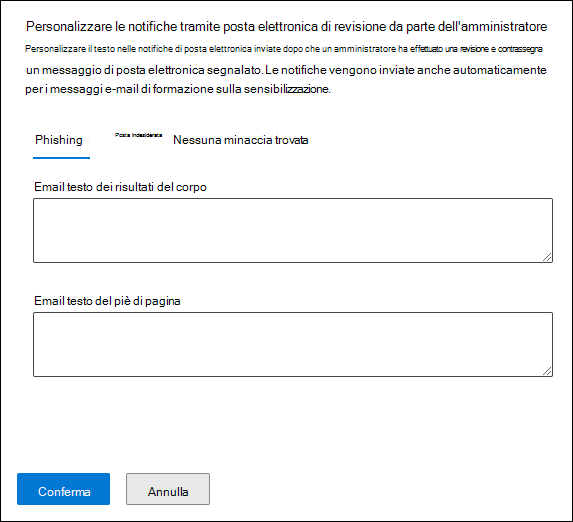Click the Personalizzare le notifiche dialog title
The height and width of the screenshot is (522, 573).
point(286,27)
